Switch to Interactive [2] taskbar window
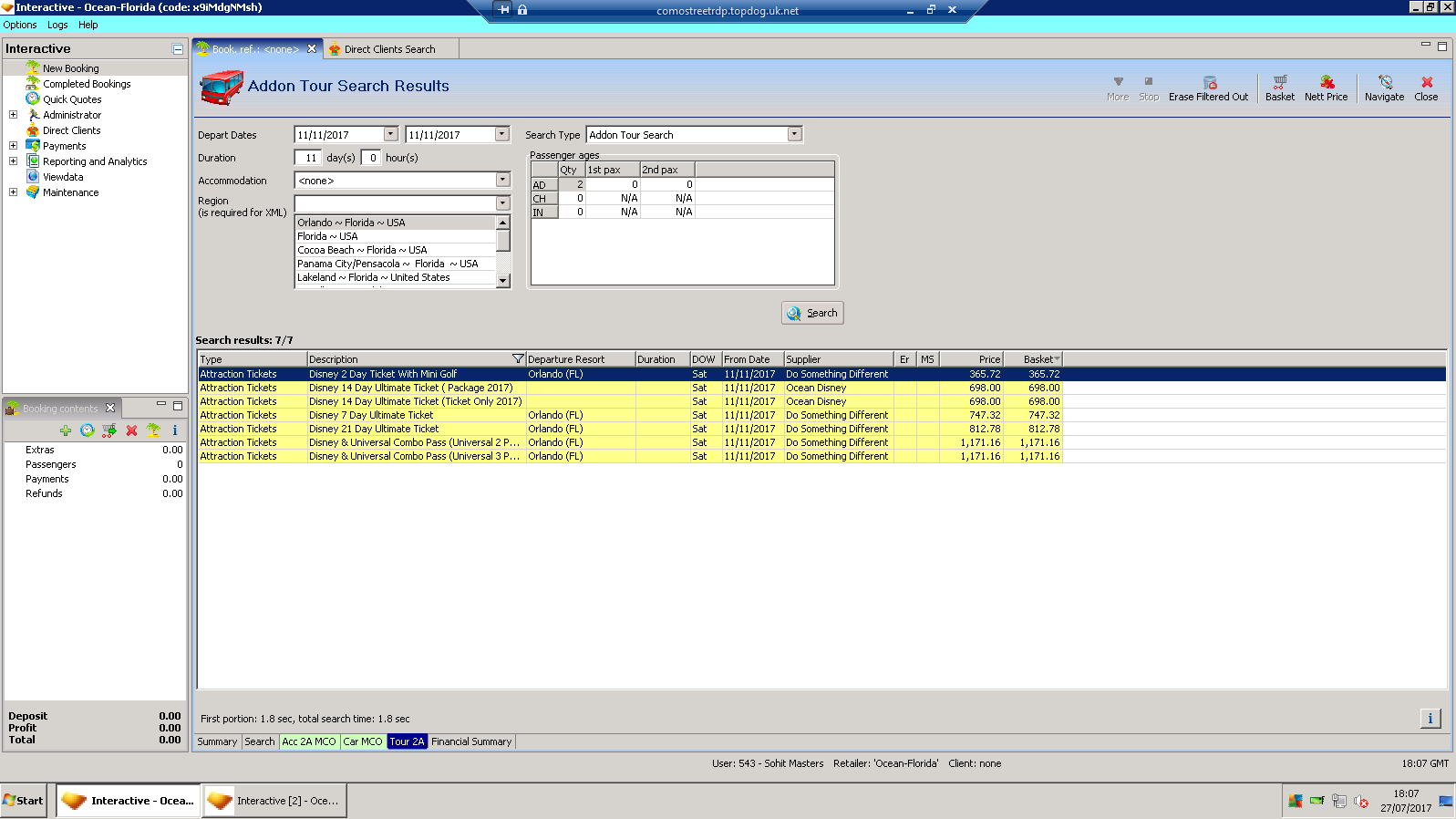Image resolution: width=1456 pixels, height=819 pixels. [274, 801]
